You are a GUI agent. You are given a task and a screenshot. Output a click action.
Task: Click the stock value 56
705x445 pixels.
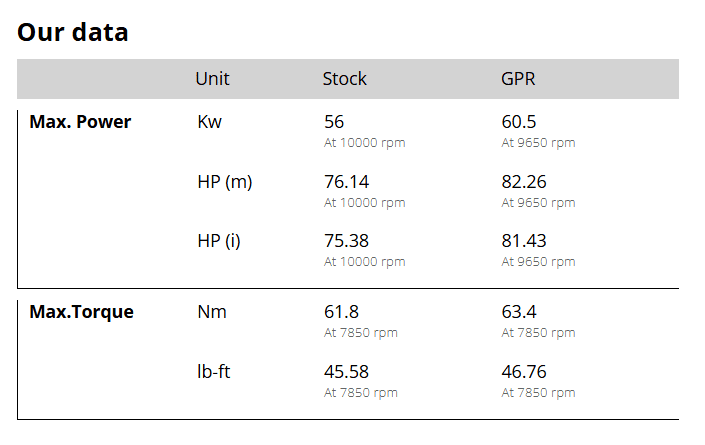click(x=334, y=122)
